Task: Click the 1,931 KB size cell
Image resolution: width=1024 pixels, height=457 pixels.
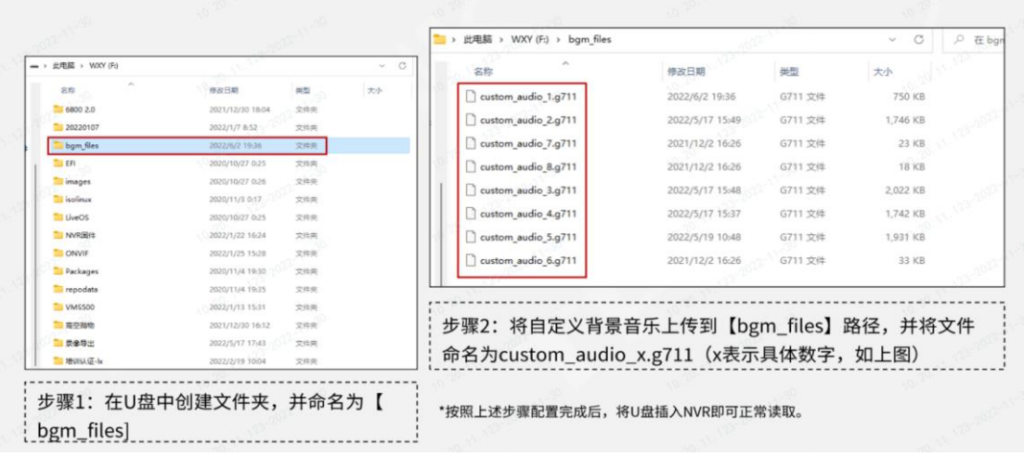Action: tap(904, 237)
